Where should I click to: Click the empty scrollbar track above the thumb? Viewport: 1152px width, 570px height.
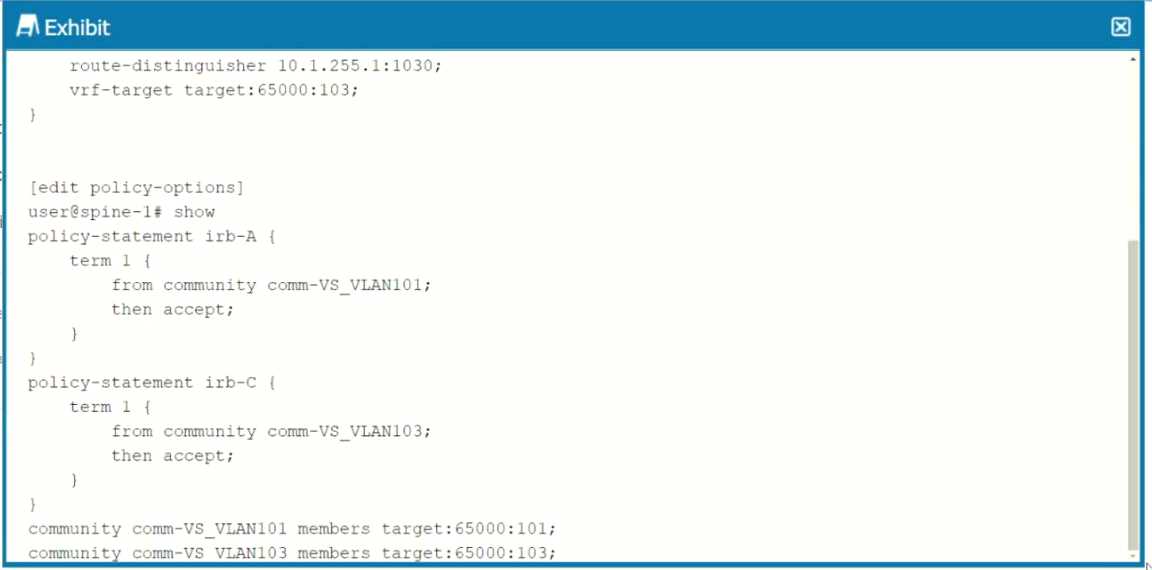click(1134, 151)
